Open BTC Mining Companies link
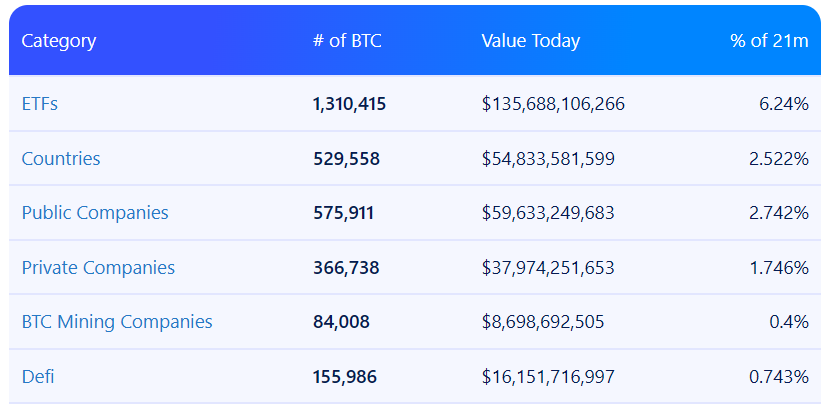 point(117,322)
